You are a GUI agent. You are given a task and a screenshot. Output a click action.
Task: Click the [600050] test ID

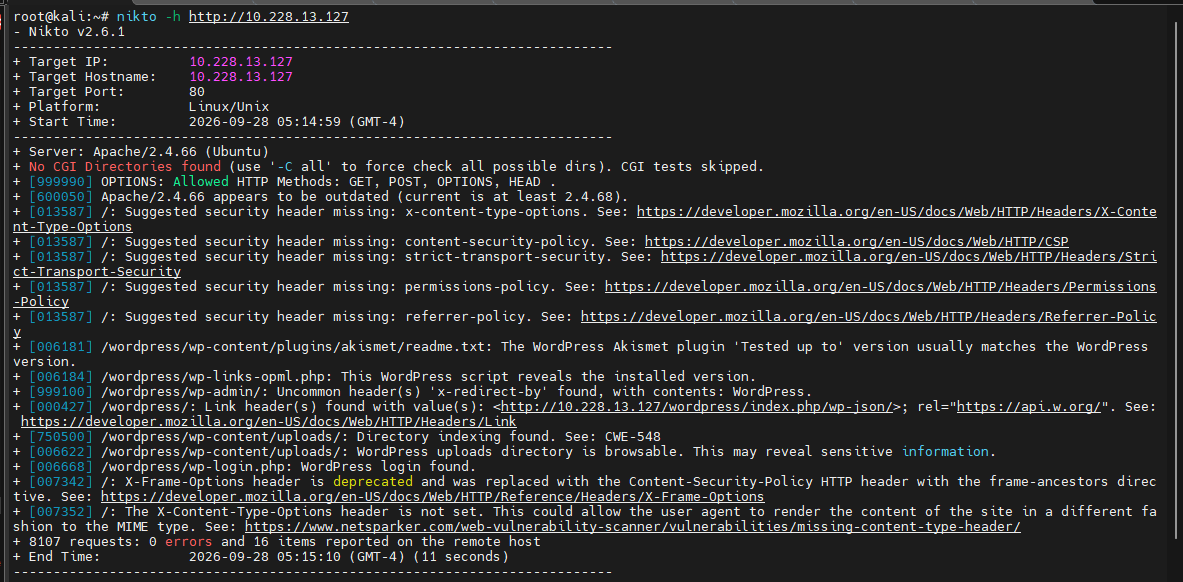tap(60, 197)
